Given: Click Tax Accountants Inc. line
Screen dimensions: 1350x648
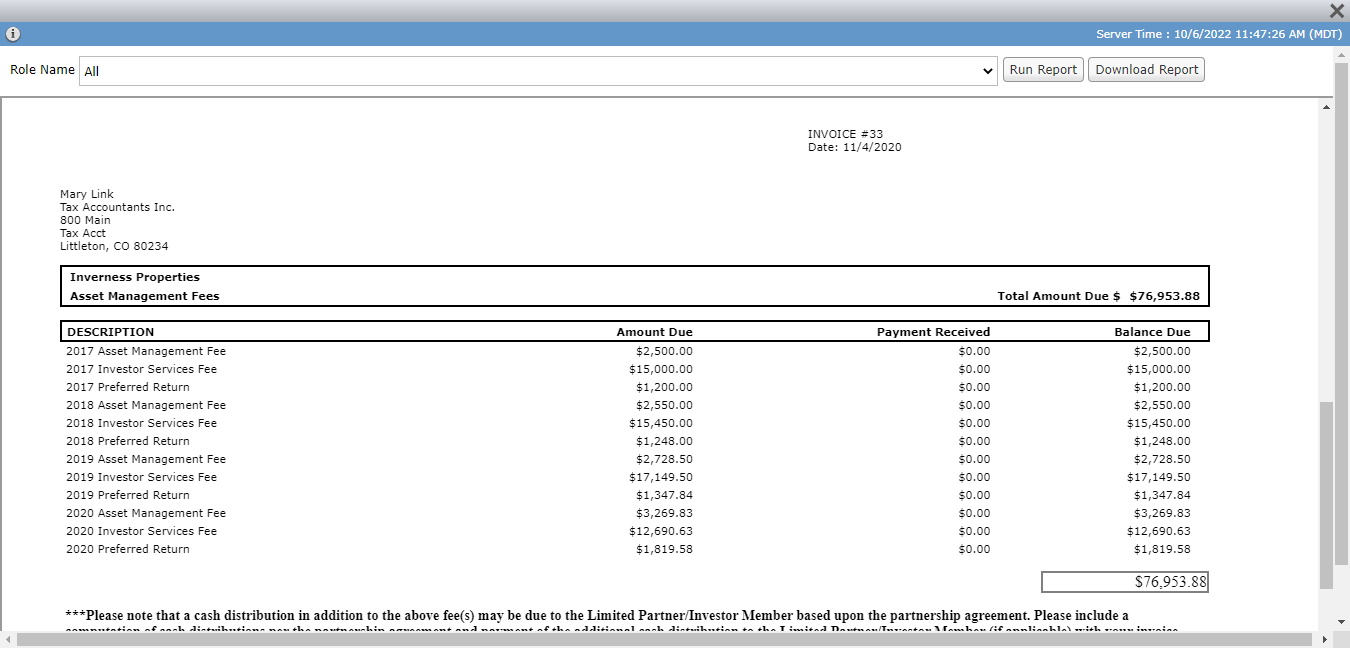Looking at the screenshot, I should pyautogui.click(x=117, y=207).
